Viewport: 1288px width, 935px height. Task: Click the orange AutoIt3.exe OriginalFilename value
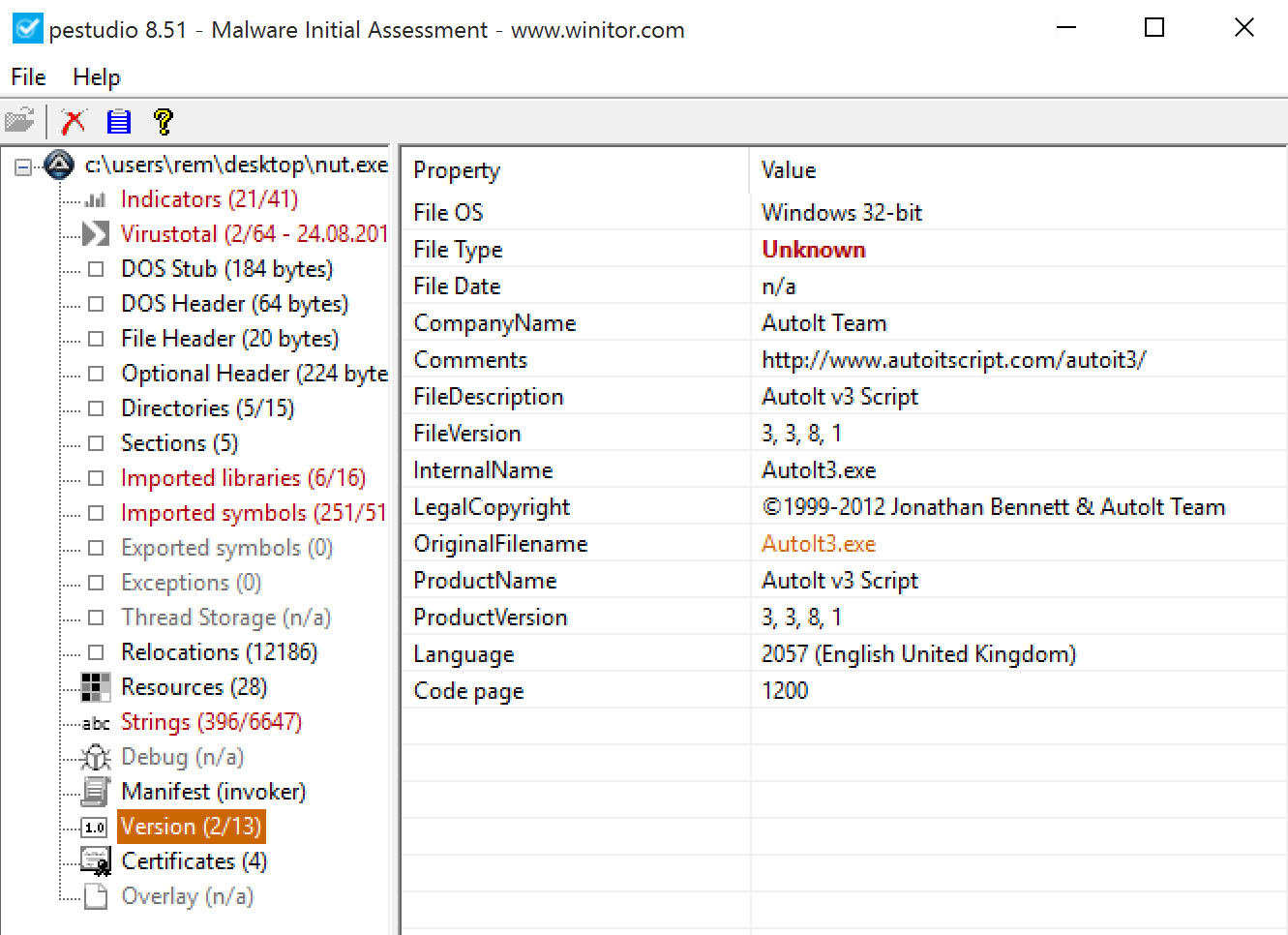coord(819,544)
